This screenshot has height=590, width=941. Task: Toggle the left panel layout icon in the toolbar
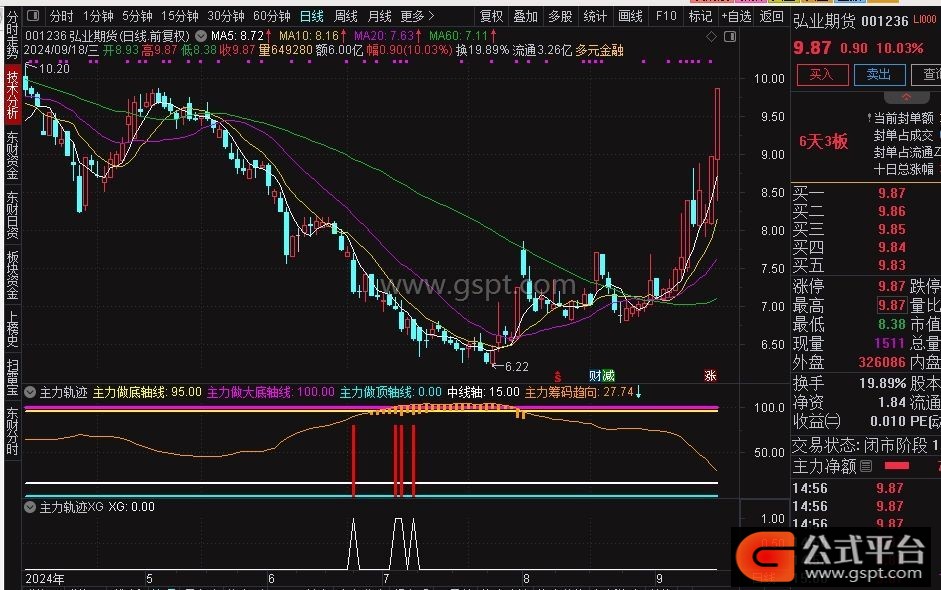tap(33, 16)
